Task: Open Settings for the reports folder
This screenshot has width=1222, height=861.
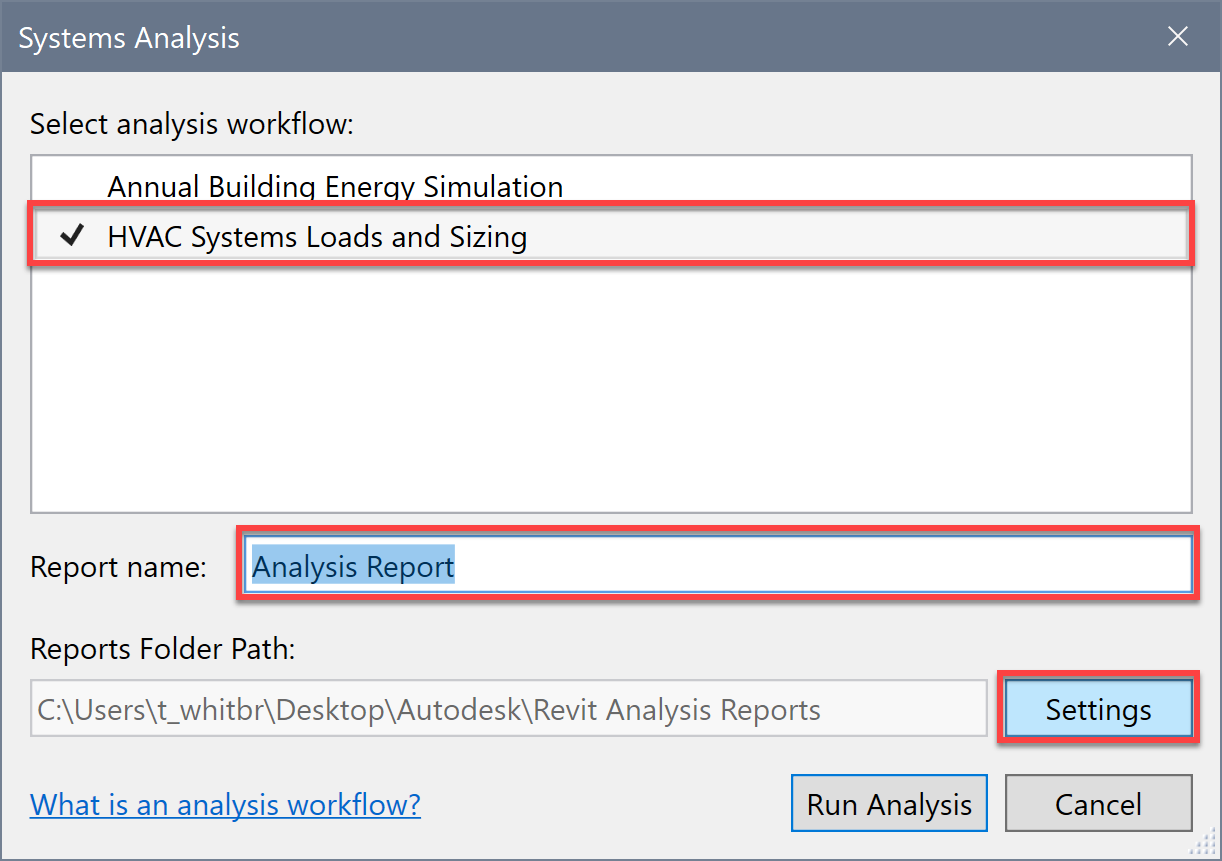Action: pyautogui.click(x=1098, y=710)
